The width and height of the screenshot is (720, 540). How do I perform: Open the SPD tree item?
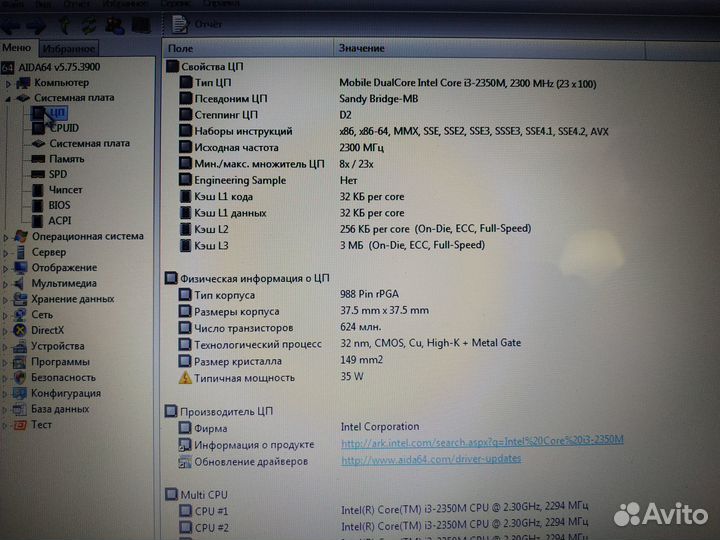[x=58, y=174]
